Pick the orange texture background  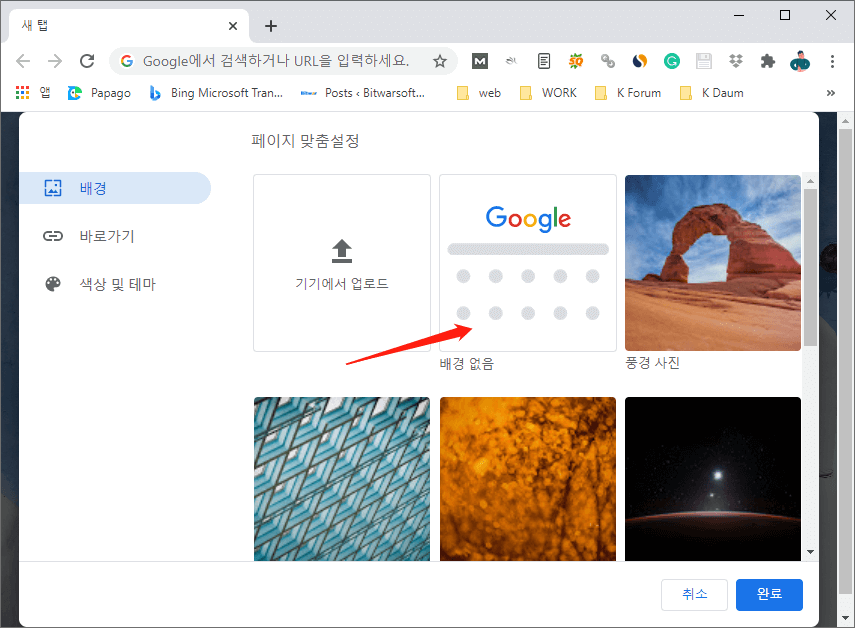528,479
